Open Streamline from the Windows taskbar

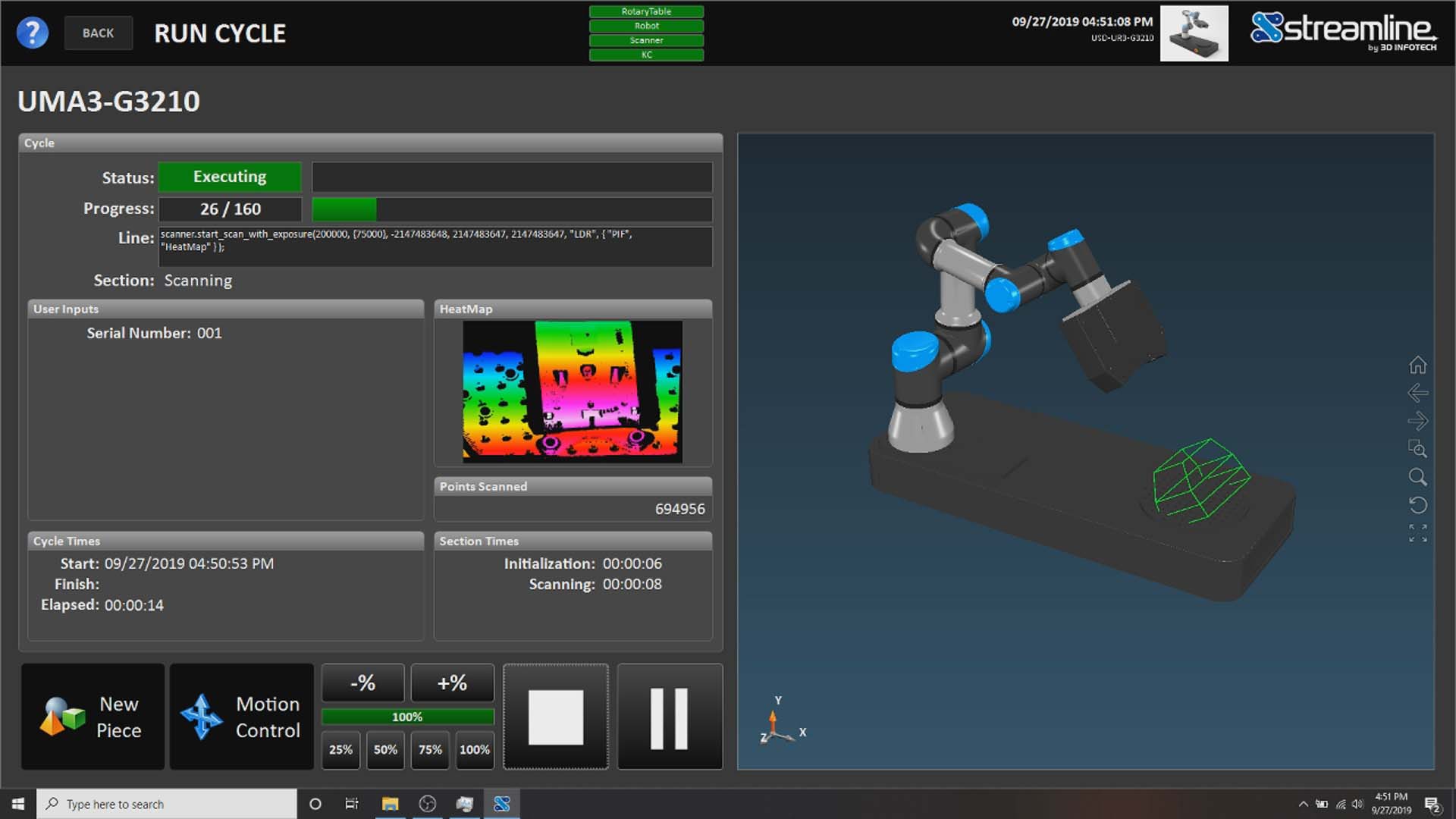(503, 803)
